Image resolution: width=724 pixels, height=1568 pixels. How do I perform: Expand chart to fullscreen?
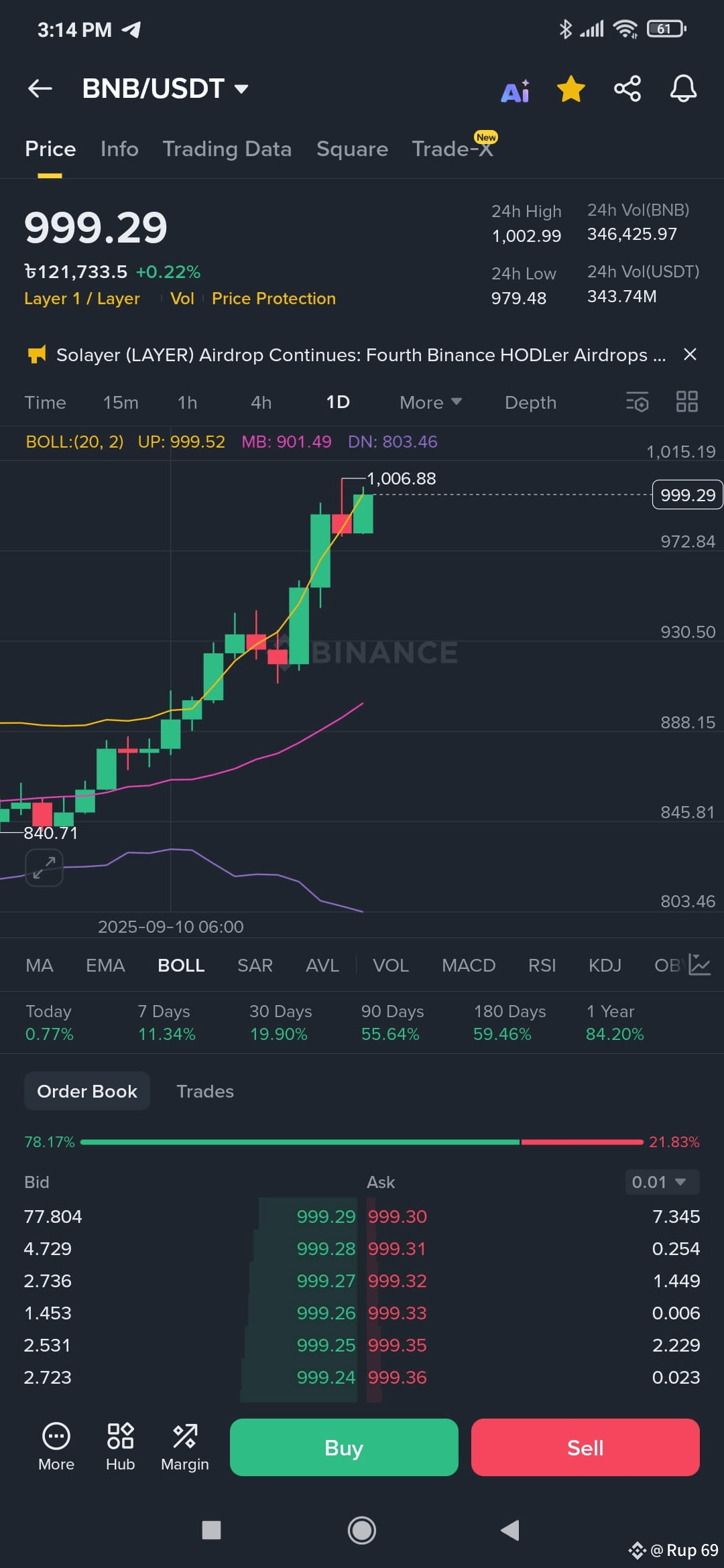[44, 868]
